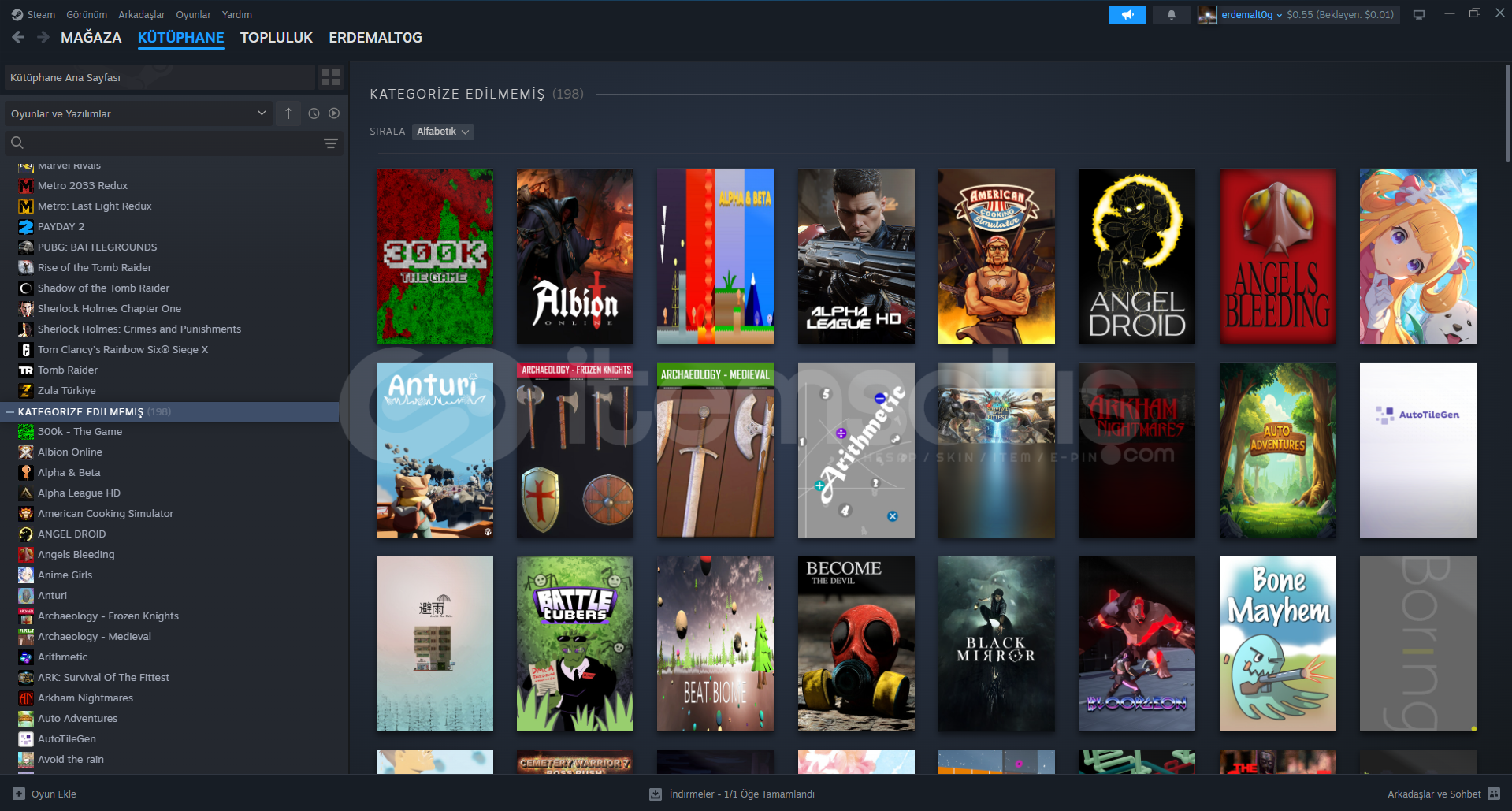Open the Alfabetik sort dropdown
The image size is (1512, 811).
[443, 132]
